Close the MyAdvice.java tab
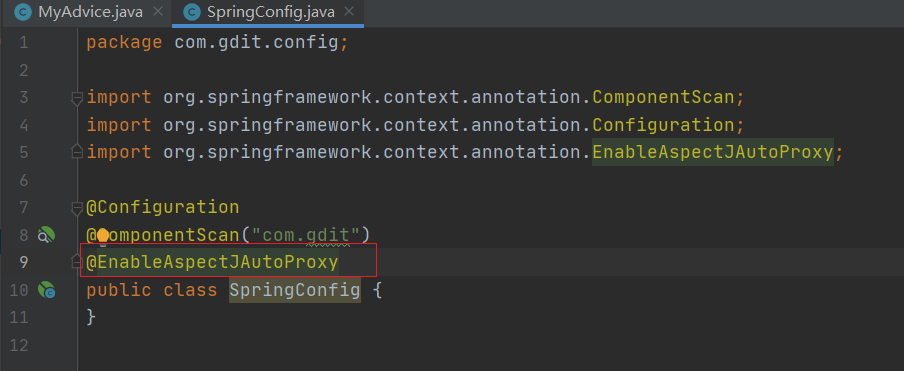This screenshot has width=904, height=371. coord(159,12)
